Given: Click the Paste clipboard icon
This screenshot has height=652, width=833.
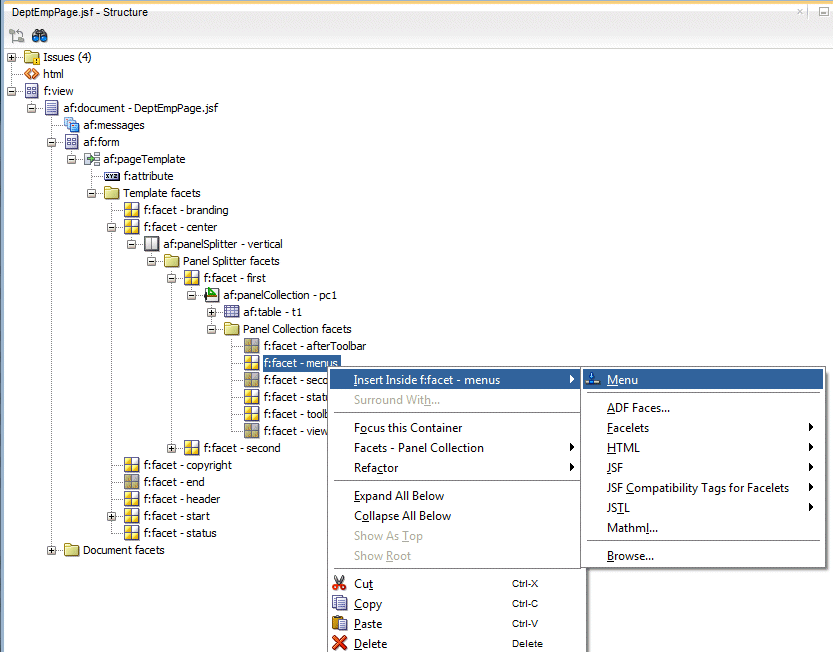Looking at the screenshot, I should (x=339, y=623).
